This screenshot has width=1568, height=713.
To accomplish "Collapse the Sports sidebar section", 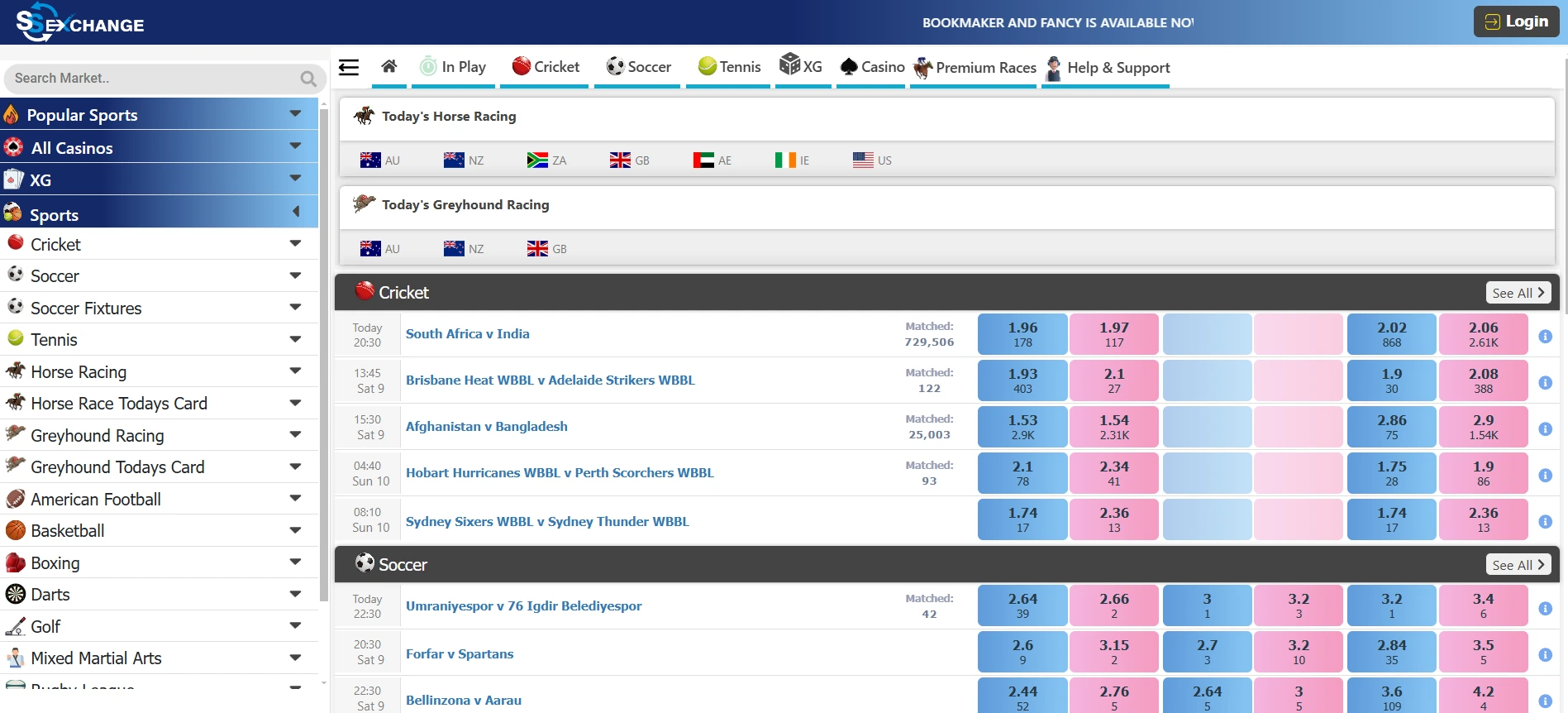I will (159, 213).
